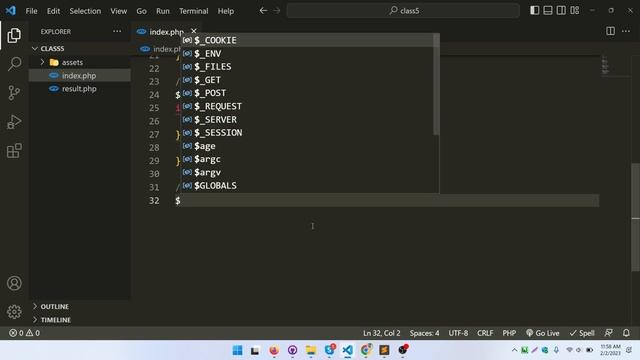
Task: Open the customize layout icon
Action: 575,11
